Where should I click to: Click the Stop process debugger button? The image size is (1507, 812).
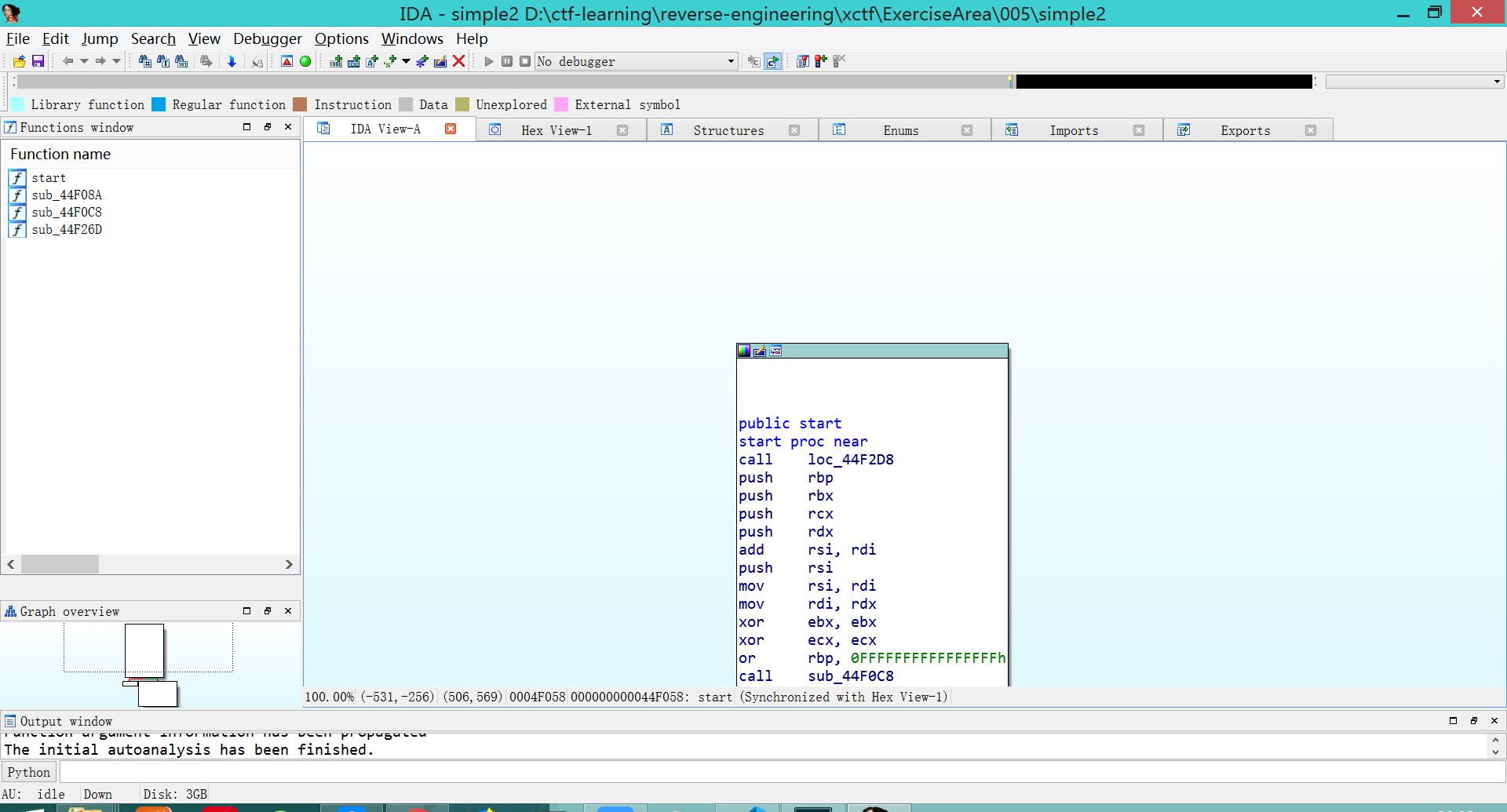coord(525,61)
